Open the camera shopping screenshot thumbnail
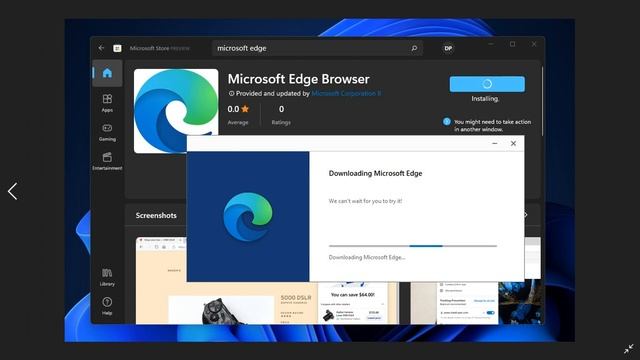Viewport: 640px width, 360px height. (x=227, y=303)
